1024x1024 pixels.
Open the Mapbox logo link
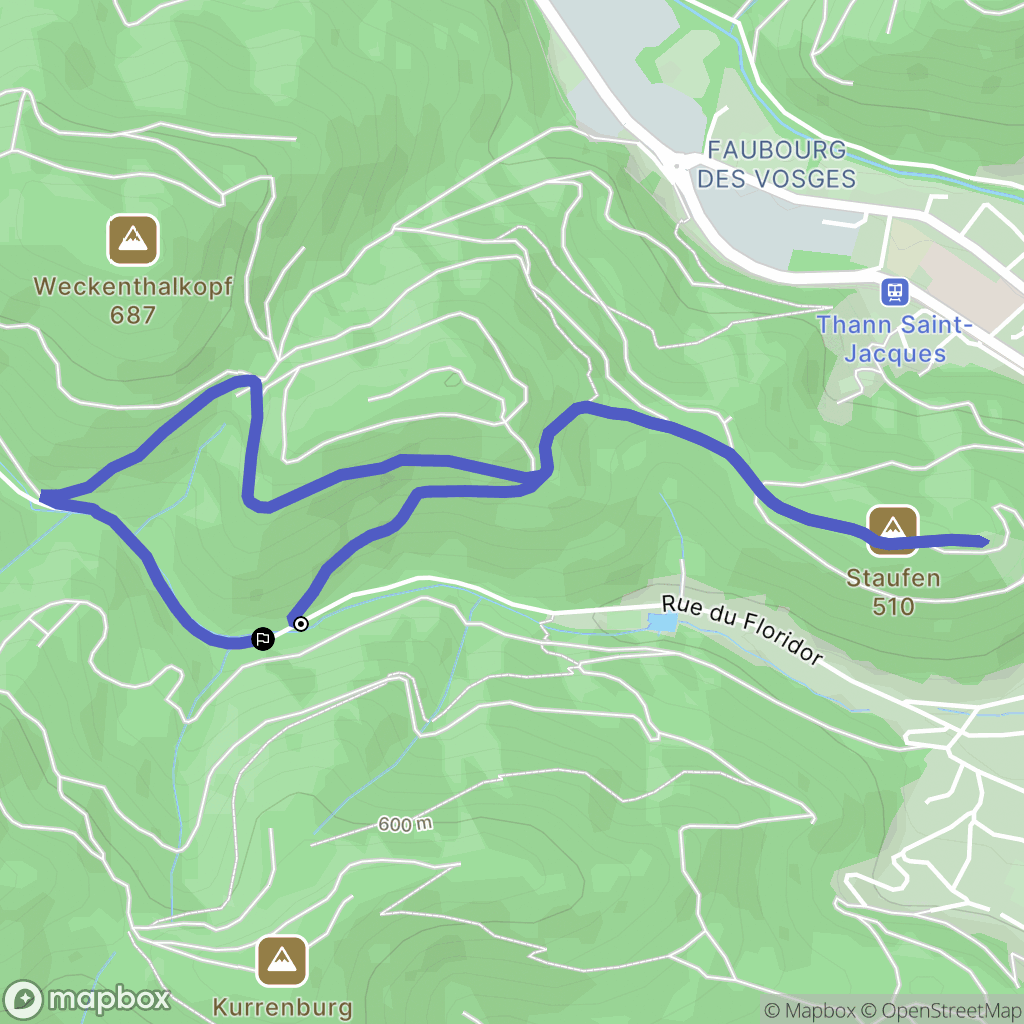[88, 1000]
